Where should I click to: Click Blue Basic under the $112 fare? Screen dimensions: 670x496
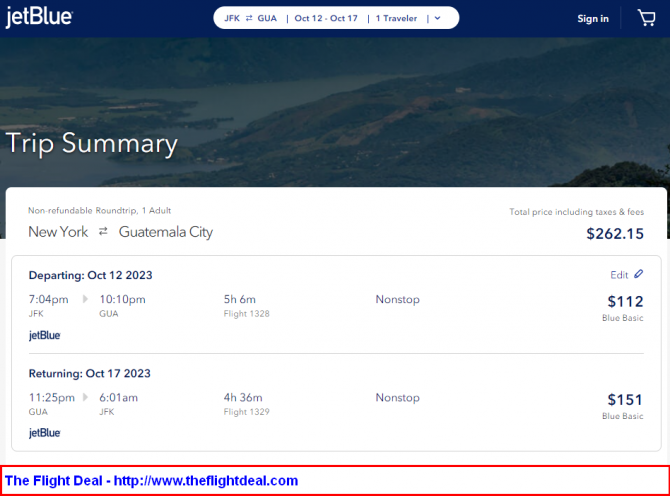(623, 318)
